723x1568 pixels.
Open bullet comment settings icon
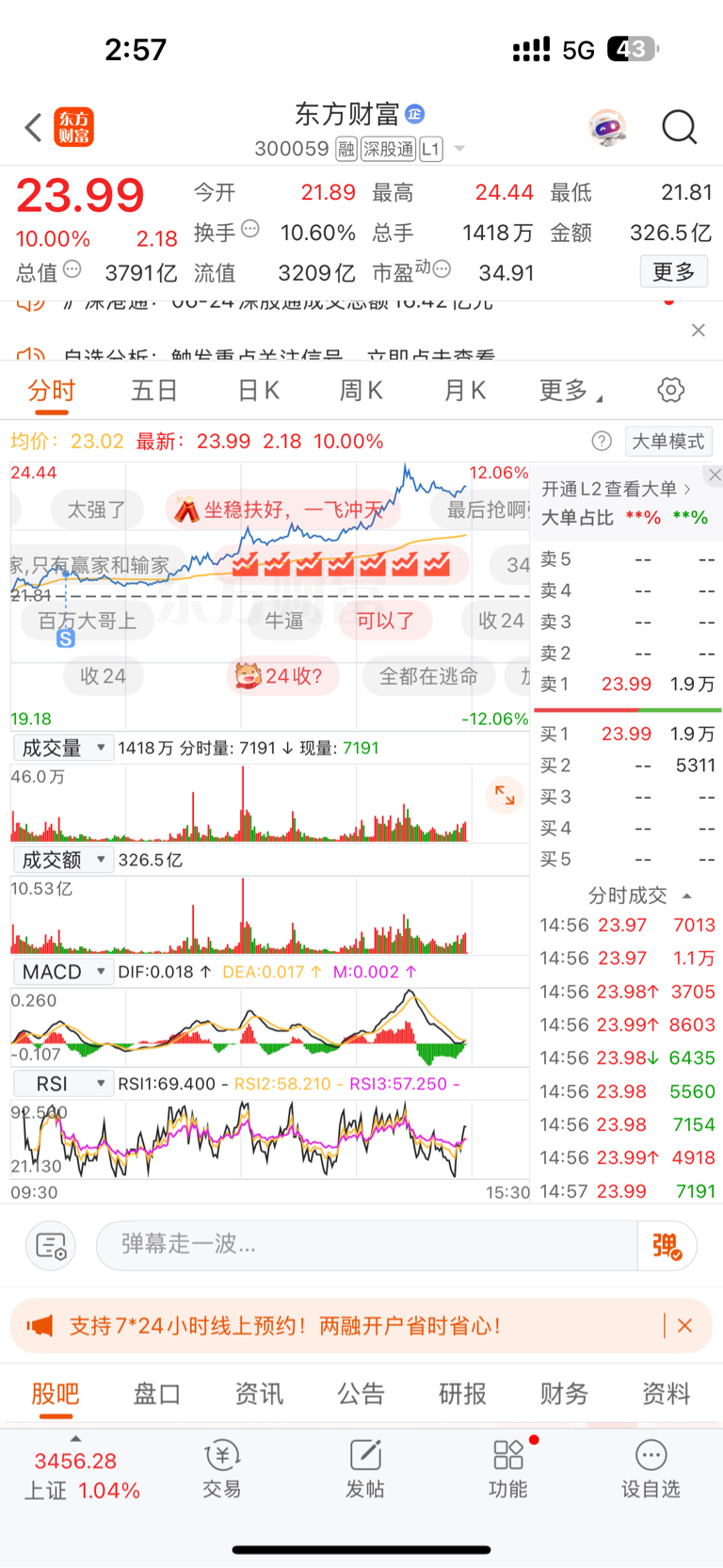[51, 1246]
